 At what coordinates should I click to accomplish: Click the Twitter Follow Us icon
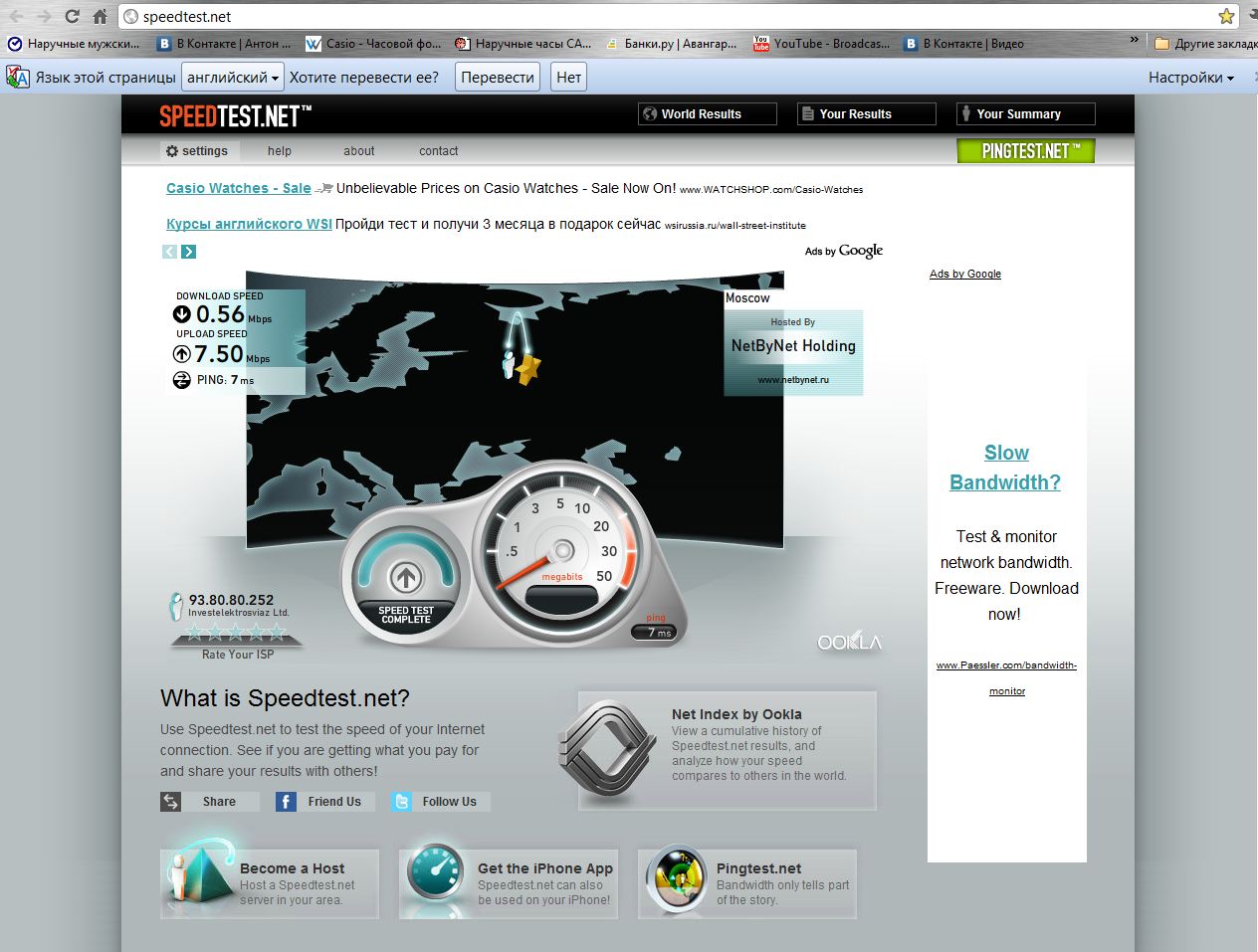(401, 802)
